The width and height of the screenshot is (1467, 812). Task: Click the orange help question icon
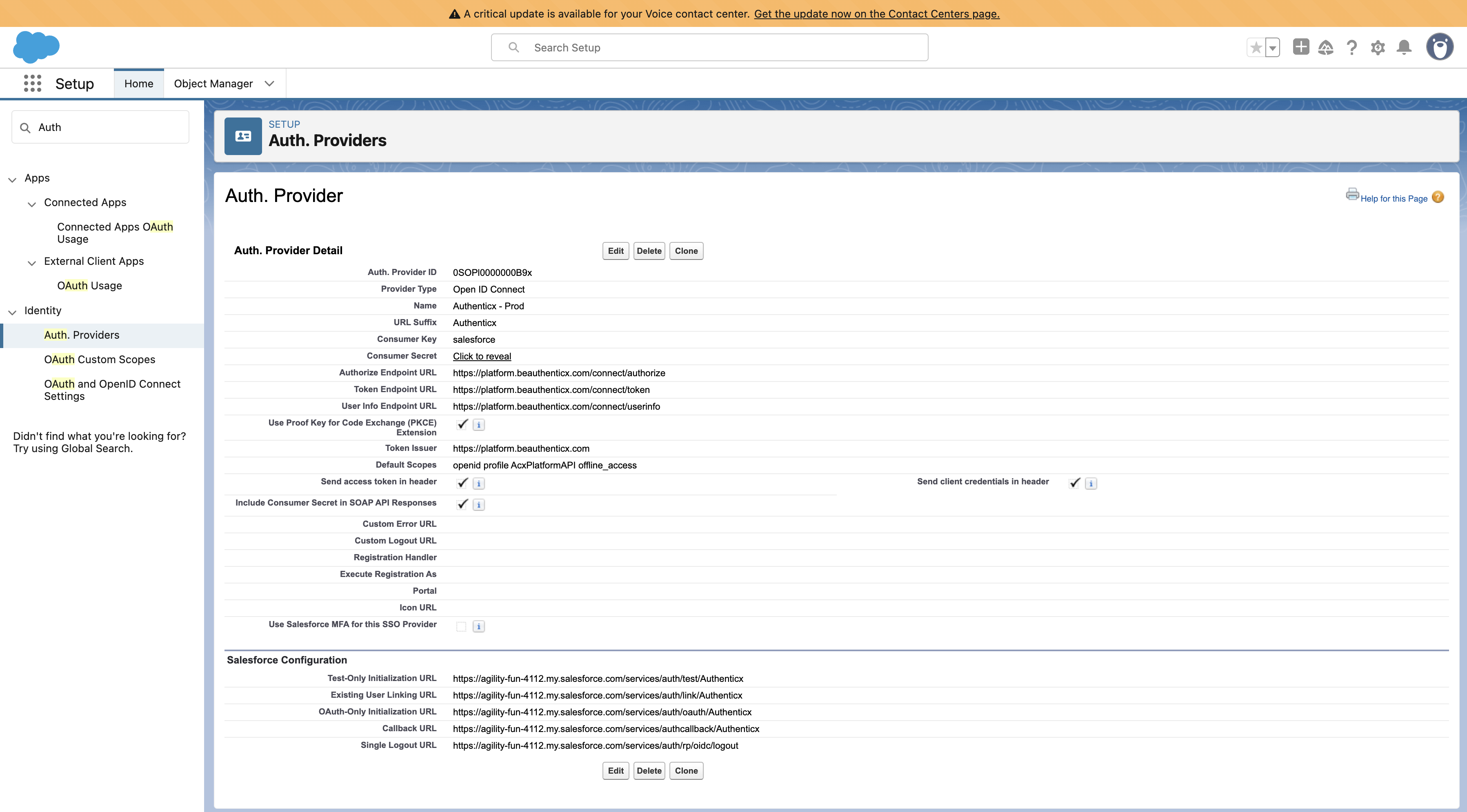click(x=1437, y=197)
